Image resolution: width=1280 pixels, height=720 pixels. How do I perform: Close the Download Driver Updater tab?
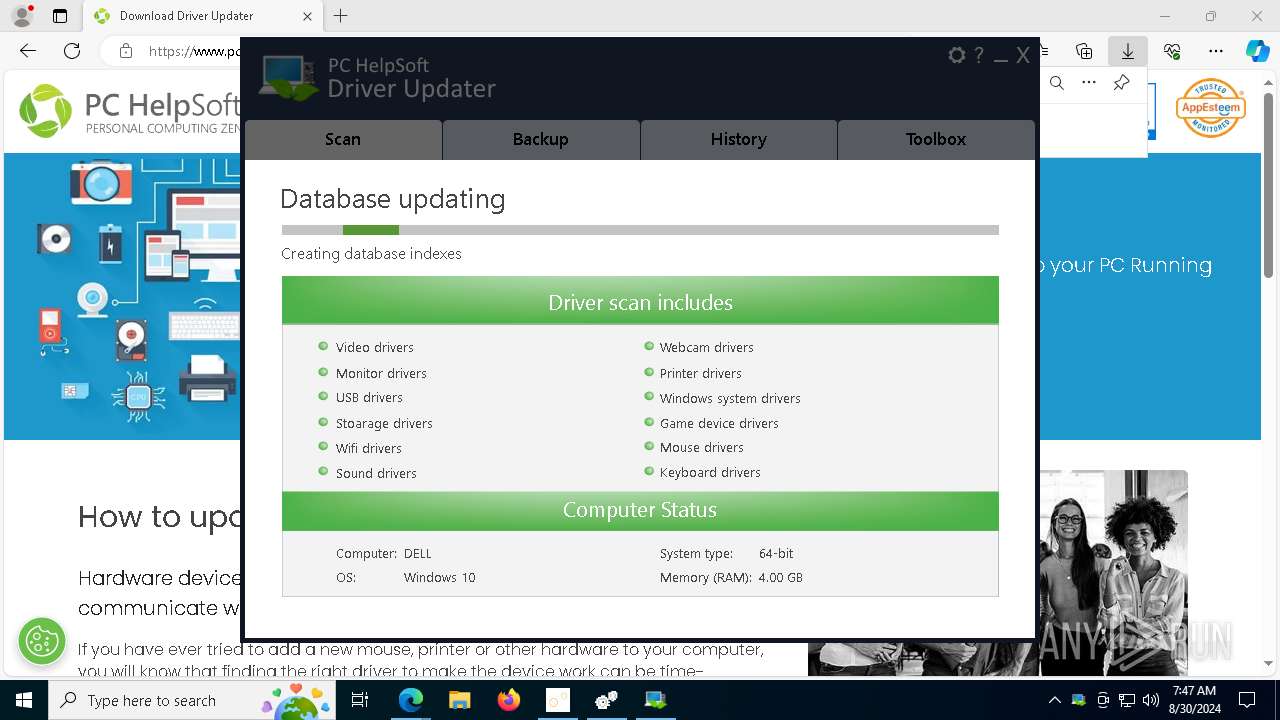[x=307, y=16]
